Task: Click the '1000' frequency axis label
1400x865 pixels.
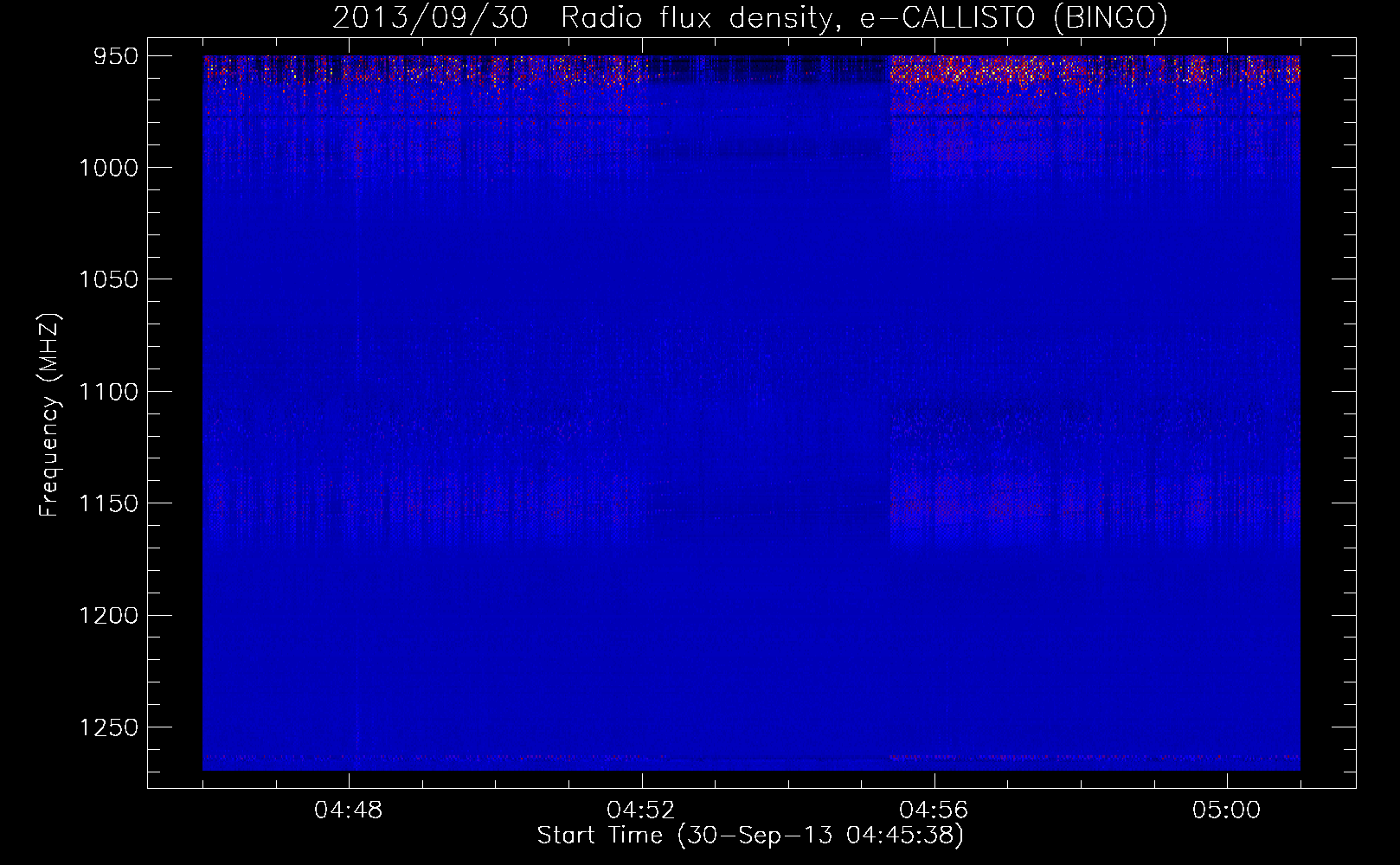Action: pyautogui.click(x=108, y=168)
